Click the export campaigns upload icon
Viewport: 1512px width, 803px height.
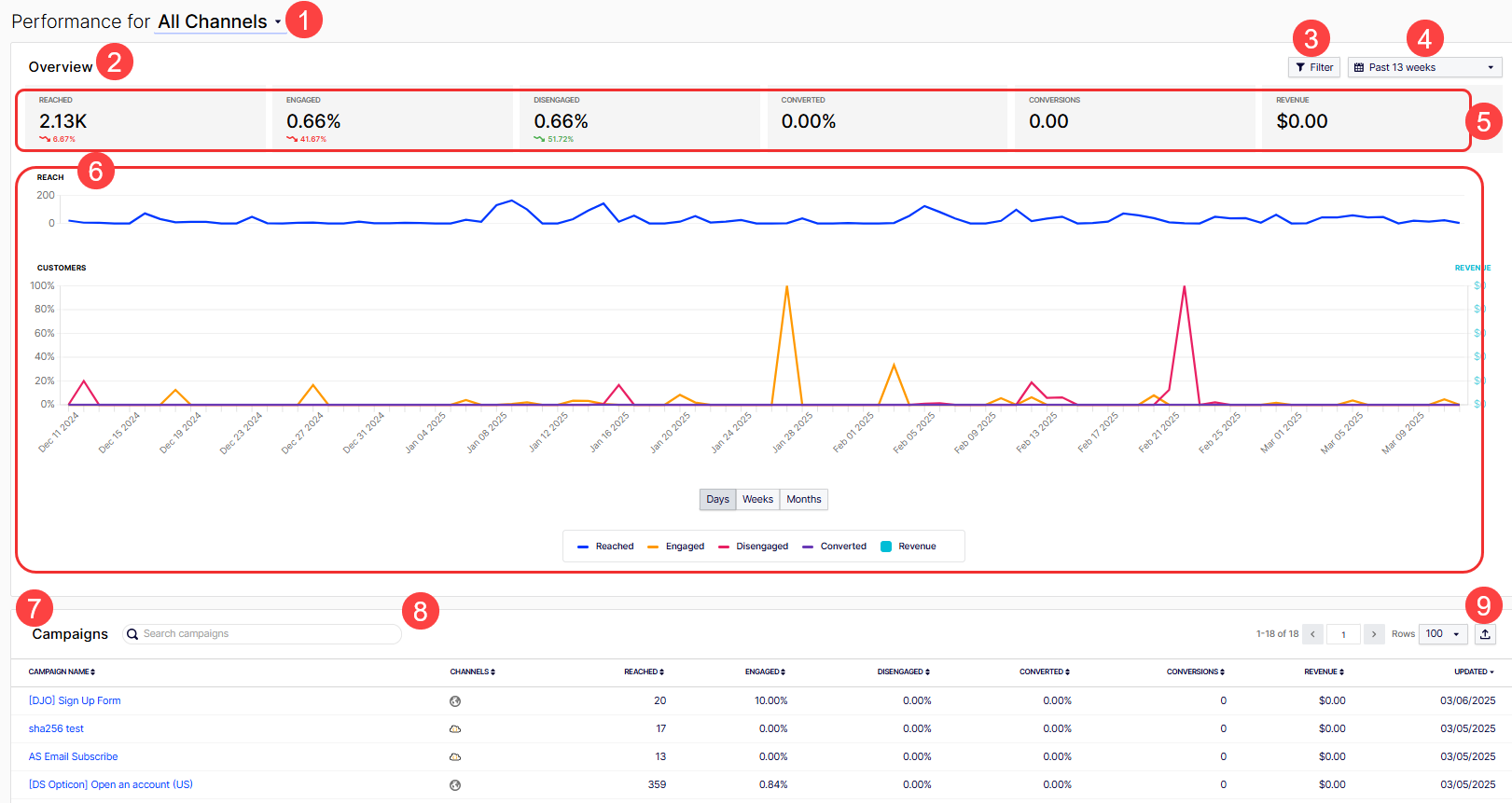point(1485,634)
